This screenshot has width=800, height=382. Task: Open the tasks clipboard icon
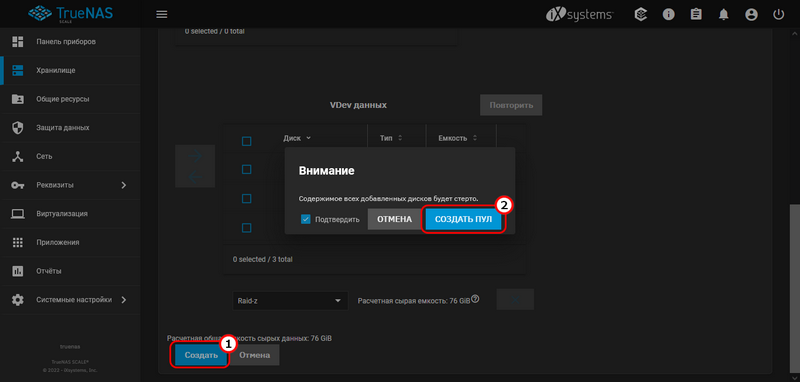pos(696,14)
